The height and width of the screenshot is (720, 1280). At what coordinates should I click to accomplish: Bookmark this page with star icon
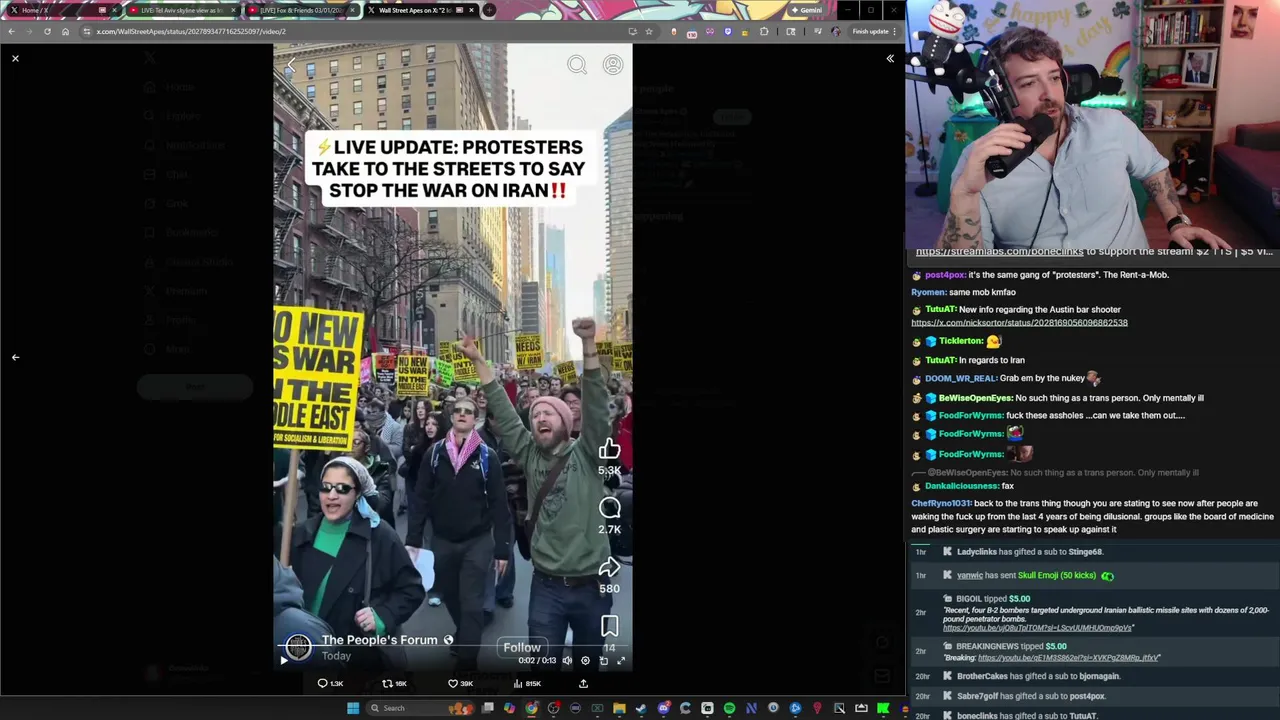[649, 31]
